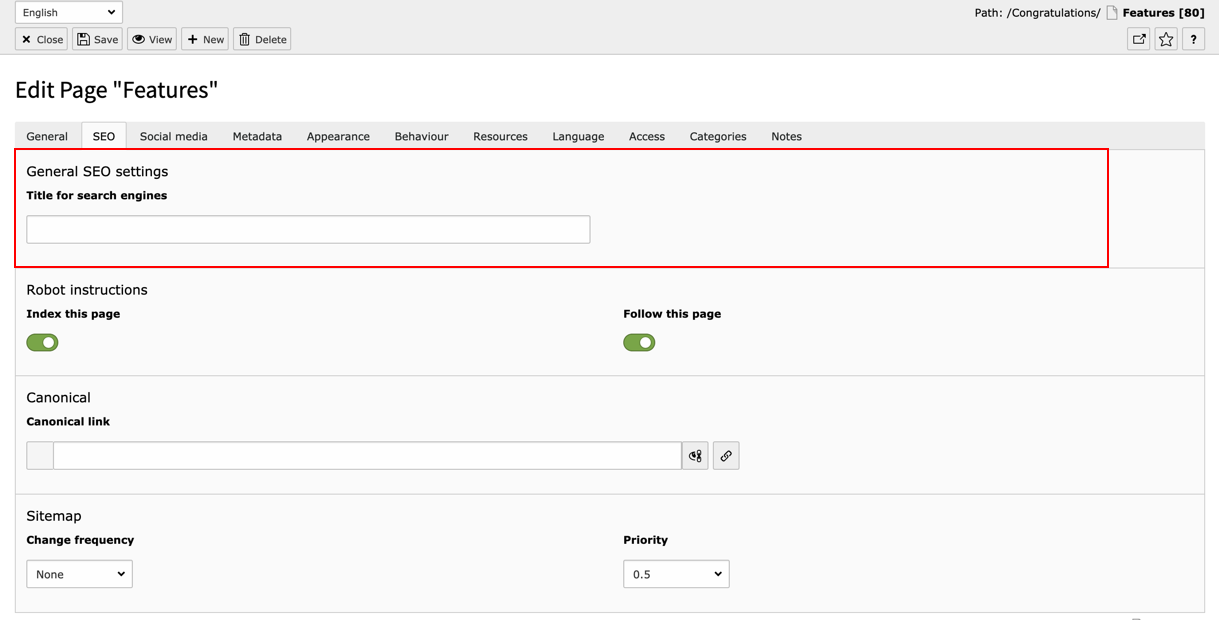Open help with question mark icon
The width and height of the screenshot is (1219, 620).
point(1193,39)
